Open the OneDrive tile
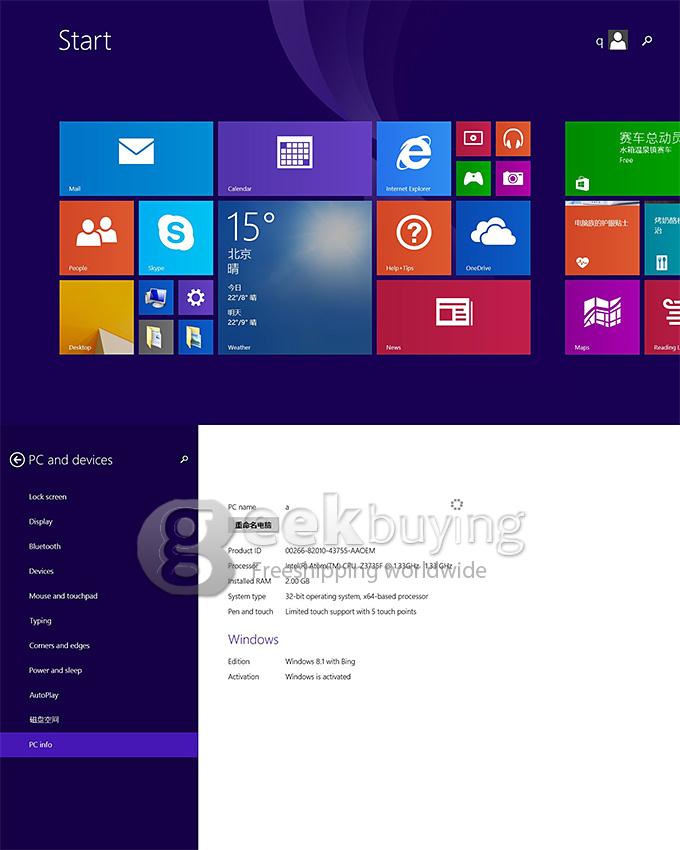The height and width of the screenshot is (850, 680). tap(493, 238)
